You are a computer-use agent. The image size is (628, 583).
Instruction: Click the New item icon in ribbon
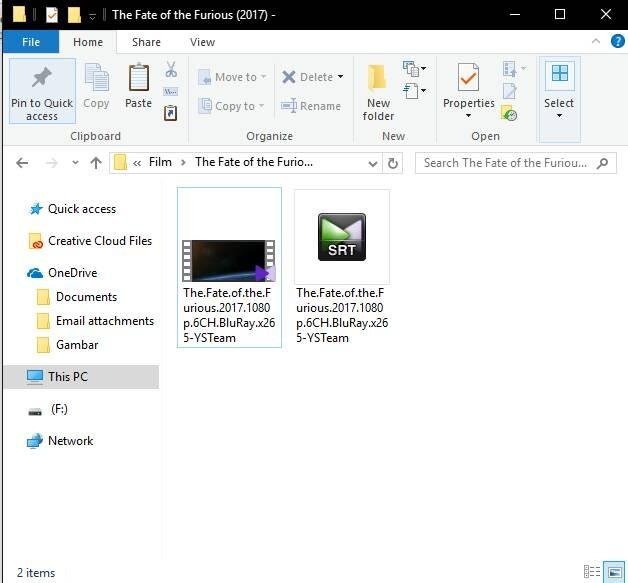click(x=411, y=68)
